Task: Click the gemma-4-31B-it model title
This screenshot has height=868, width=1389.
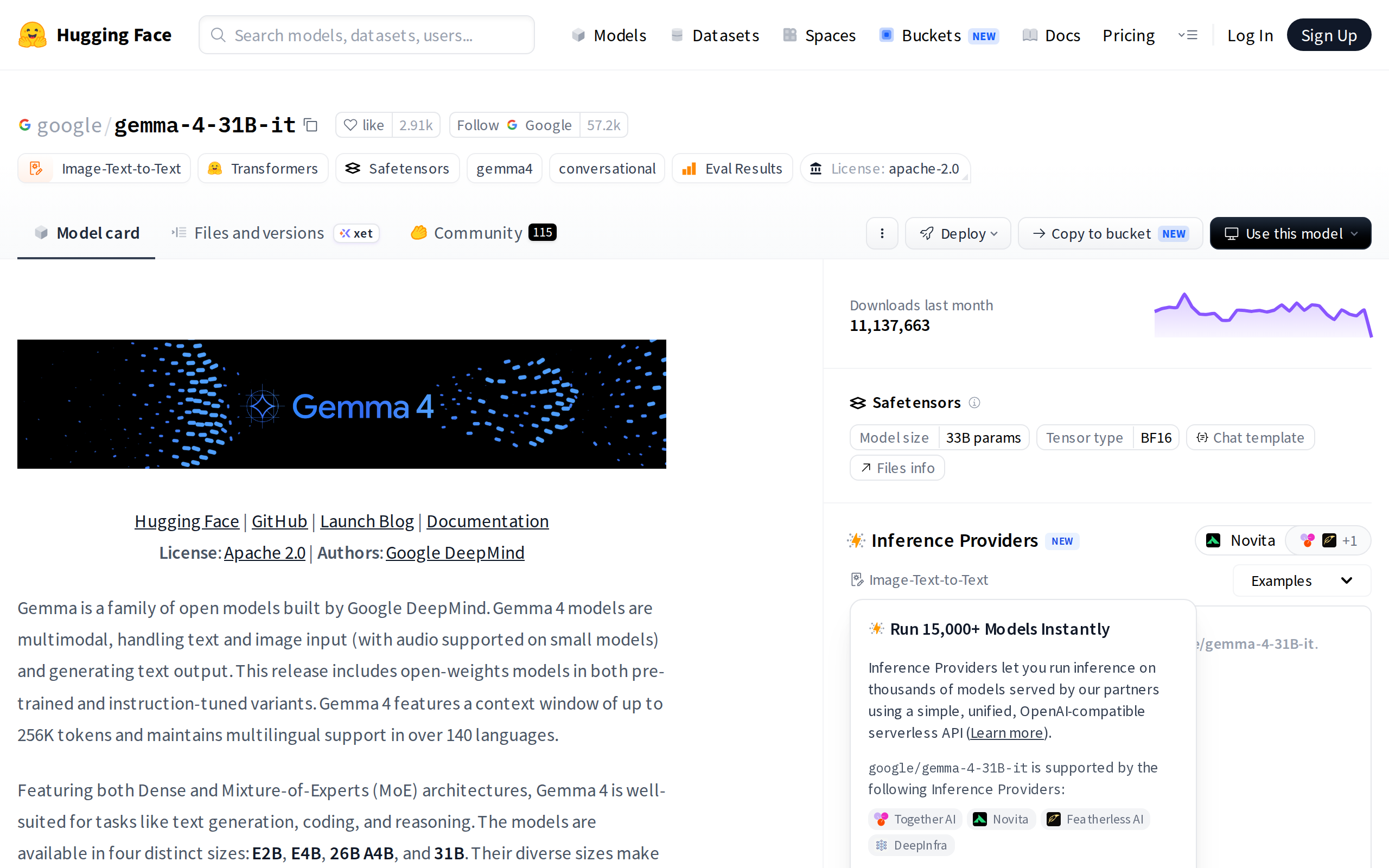Action: tap(205, 125)
